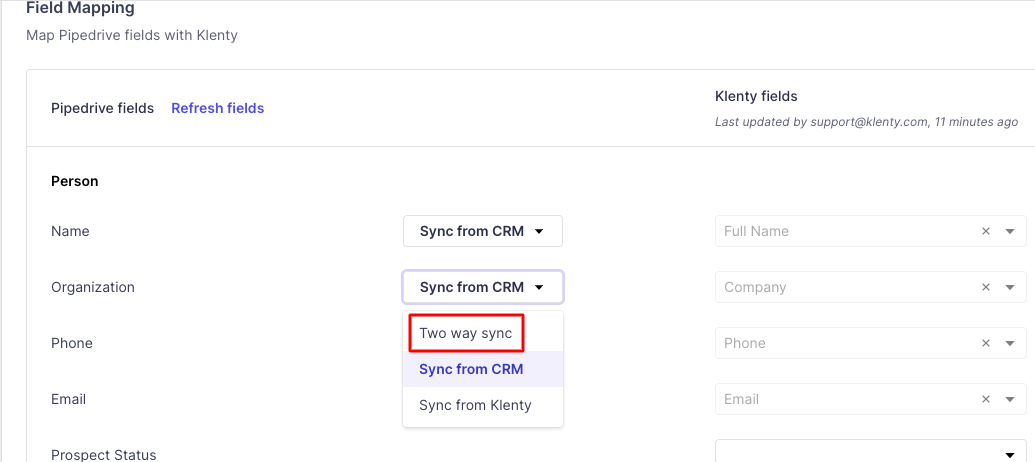Click the Refresh fields link

point(217,108)
